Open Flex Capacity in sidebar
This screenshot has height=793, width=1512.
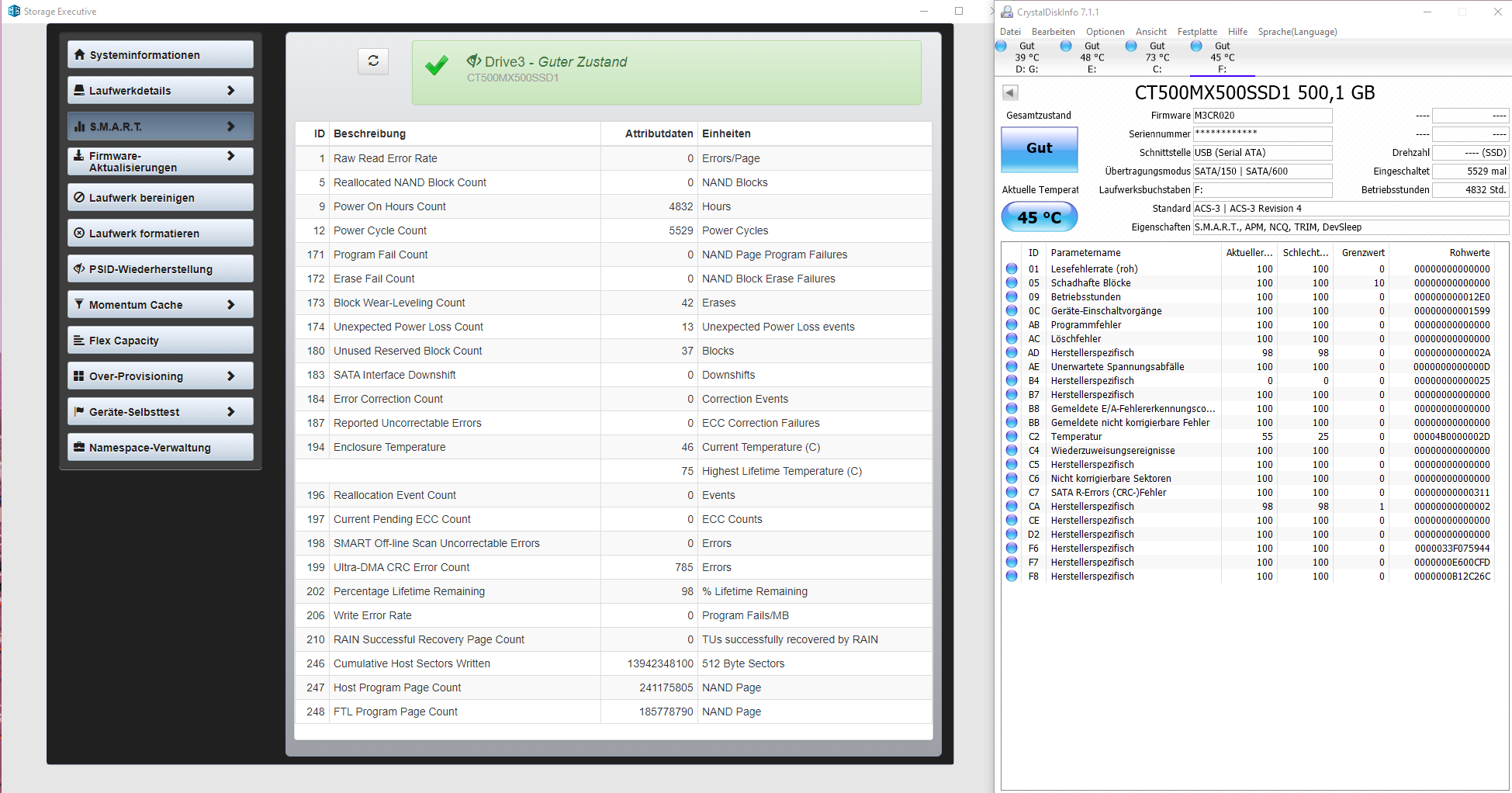click(x=161, y=340)
